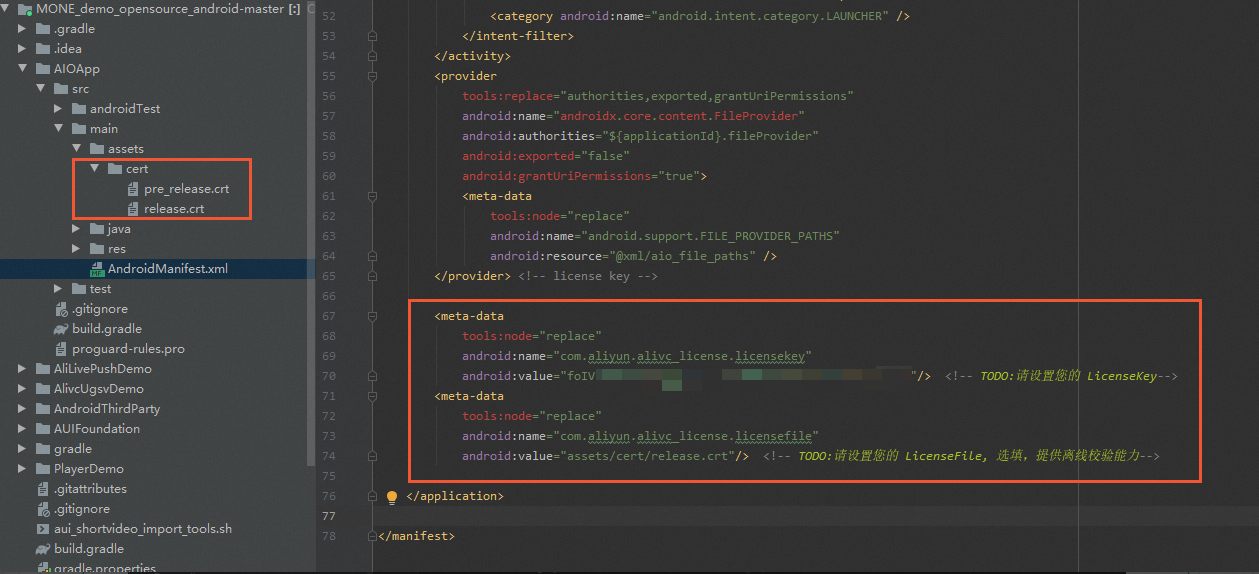
Task: Toggle fold marker at the closing intent-filter tag
Action: click(x=373, y=36)
